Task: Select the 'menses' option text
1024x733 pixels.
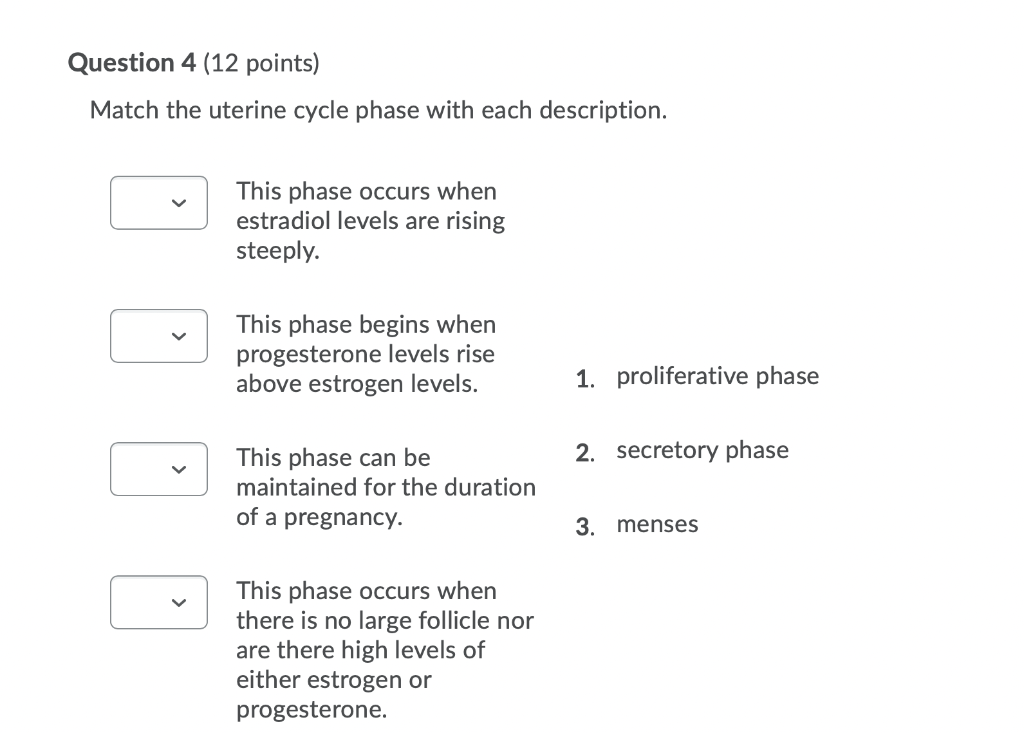Action: 657,523
